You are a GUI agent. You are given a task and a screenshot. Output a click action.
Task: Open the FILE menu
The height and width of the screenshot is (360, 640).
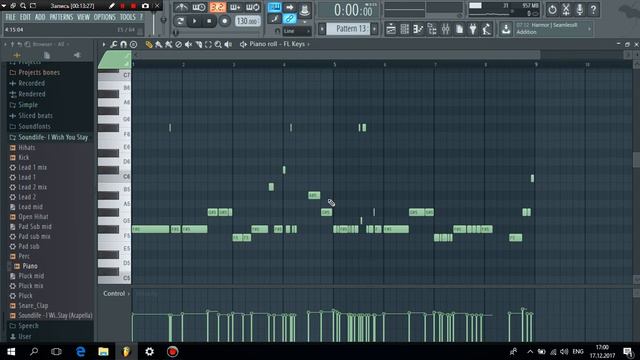10,17
